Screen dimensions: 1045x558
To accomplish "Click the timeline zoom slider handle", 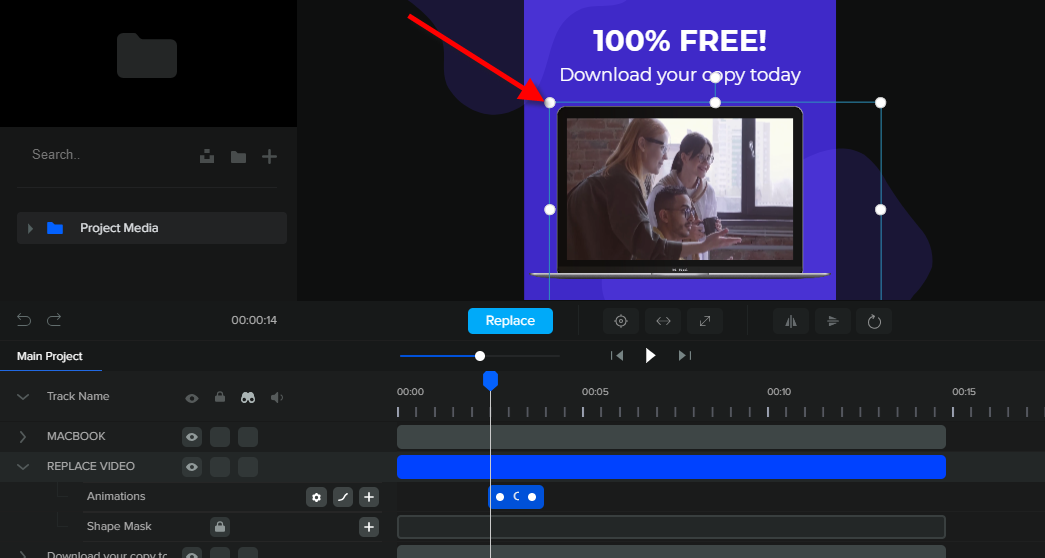I will click(480, 356).
